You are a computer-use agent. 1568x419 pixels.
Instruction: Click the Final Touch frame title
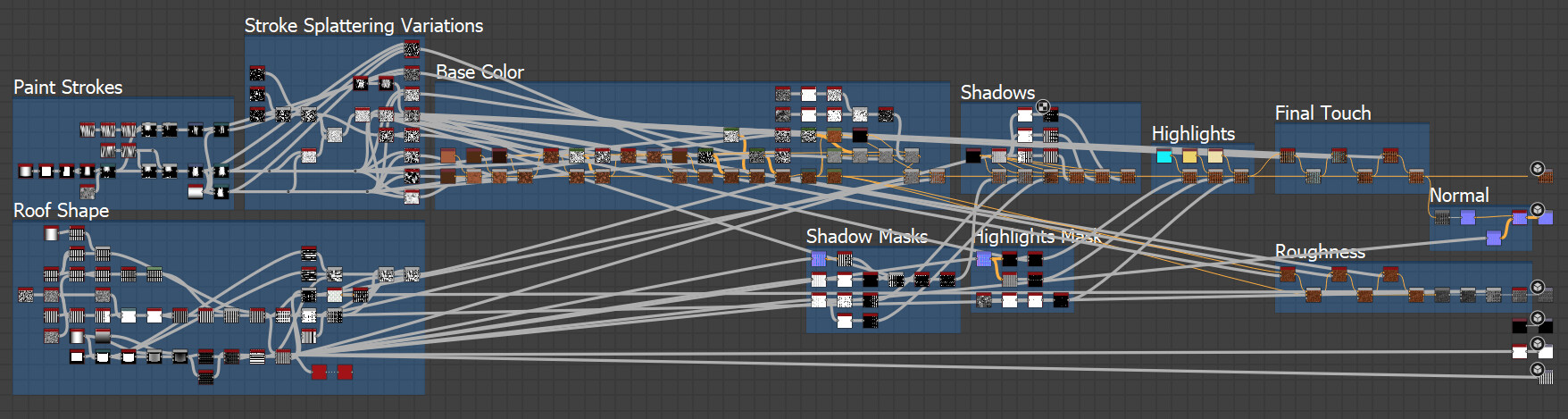1322,113
